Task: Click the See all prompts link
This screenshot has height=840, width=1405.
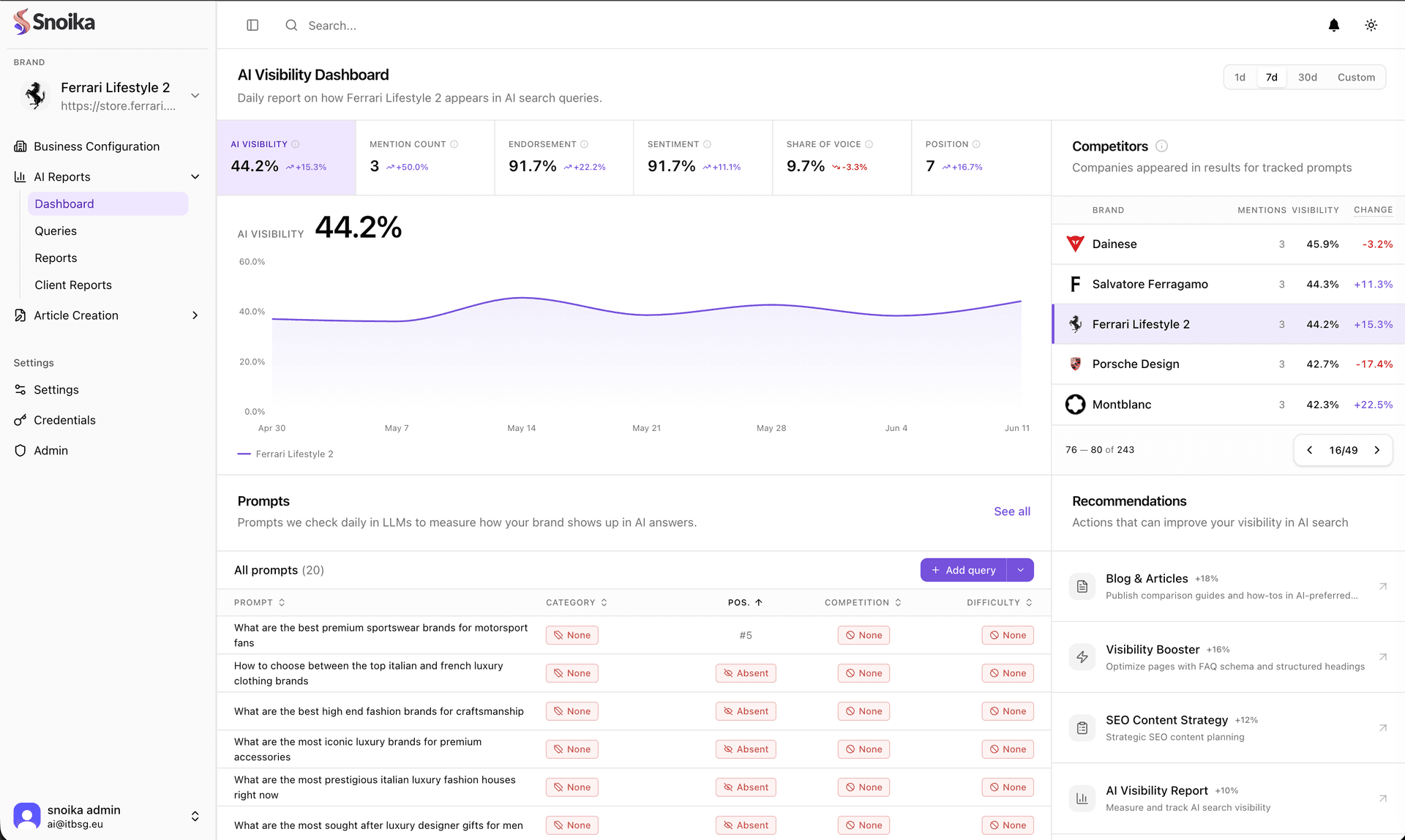Action: point(1012,512)
